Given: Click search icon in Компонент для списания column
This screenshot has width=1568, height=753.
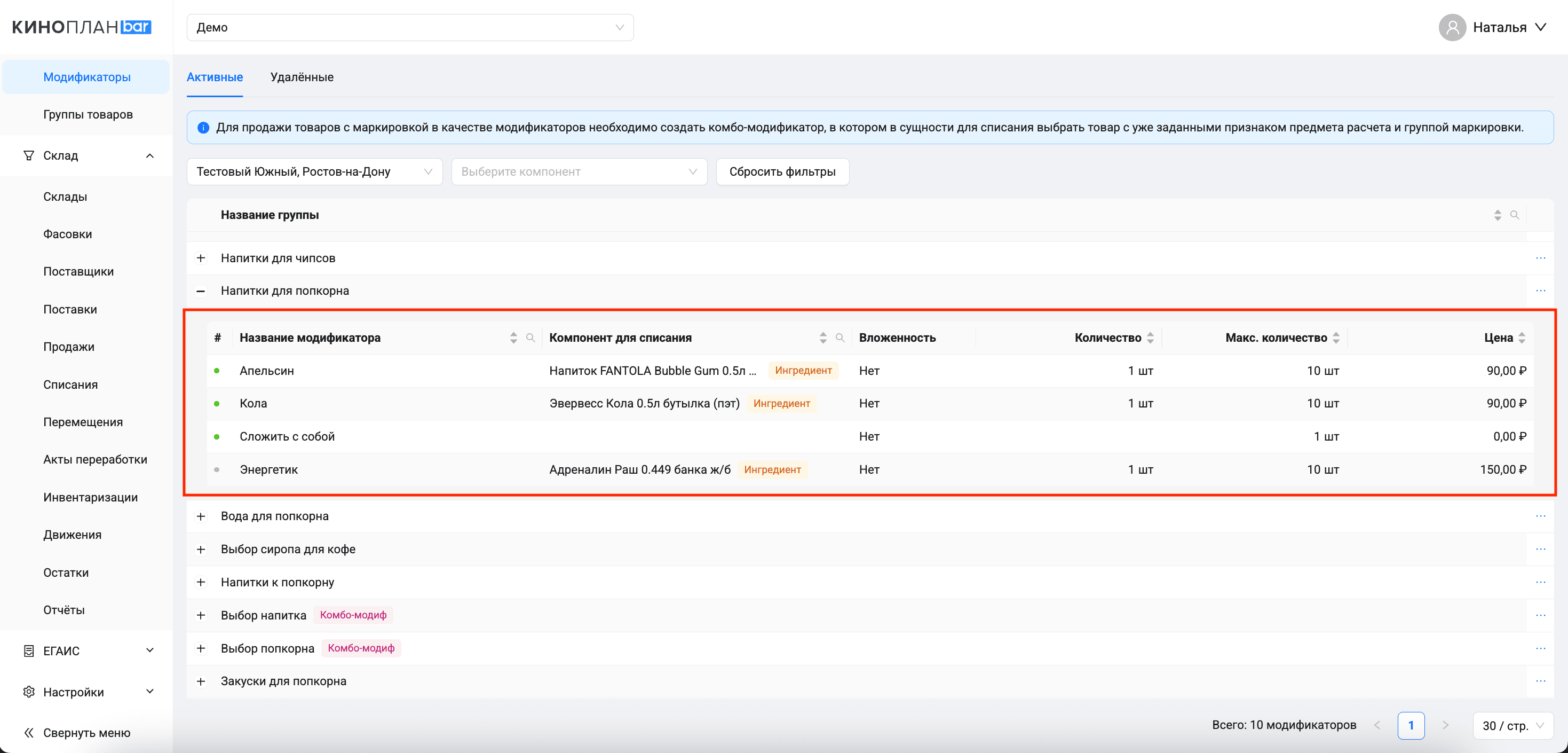Looking at the screenshot, I should (x=840, y=338).
